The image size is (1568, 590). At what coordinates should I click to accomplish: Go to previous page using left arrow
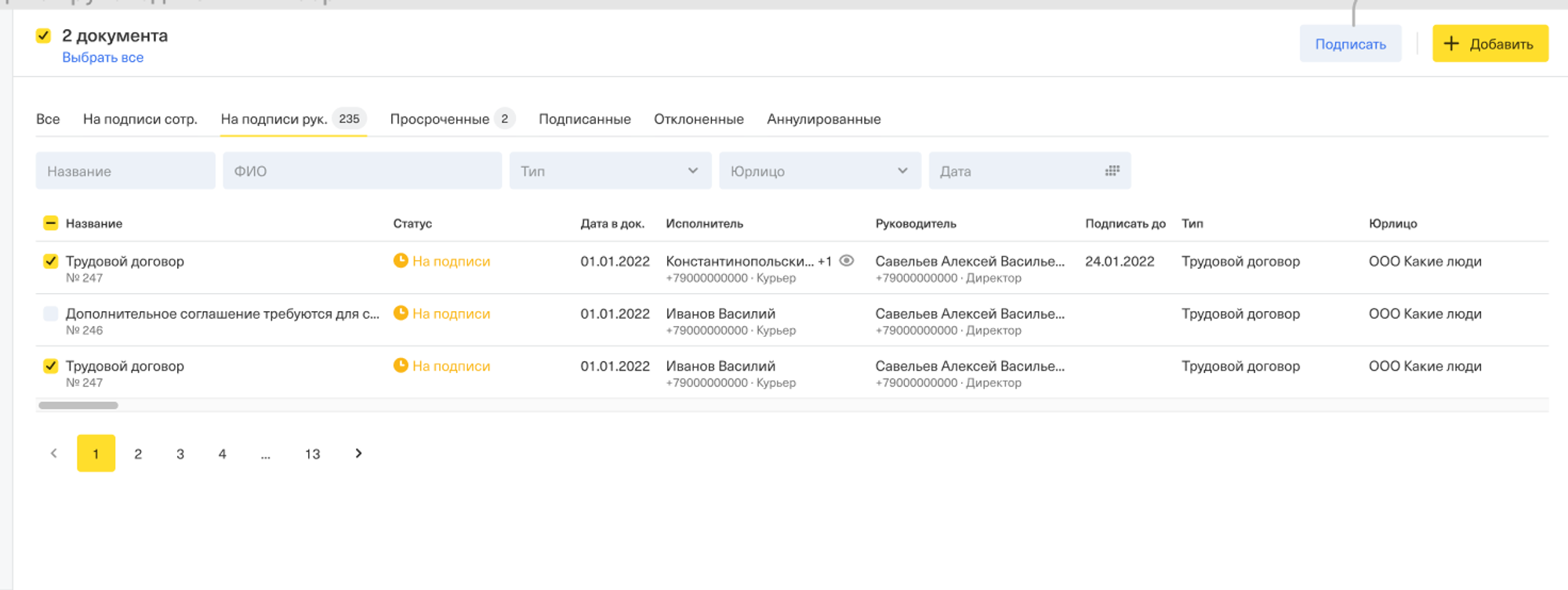click(x=54, y=454)
